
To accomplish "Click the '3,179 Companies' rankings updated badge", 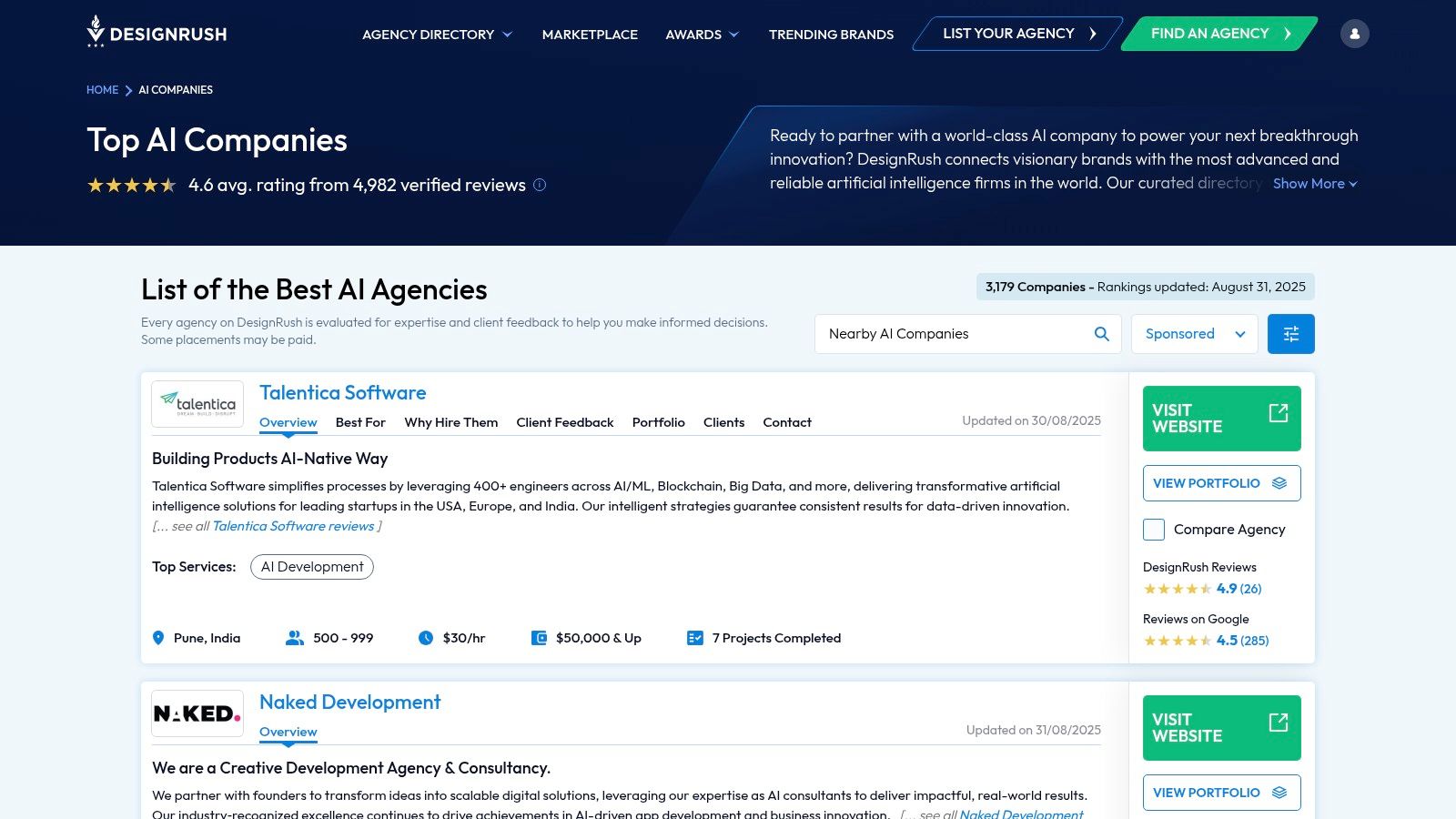I will pyautogui.click(x=1145, y=287).
